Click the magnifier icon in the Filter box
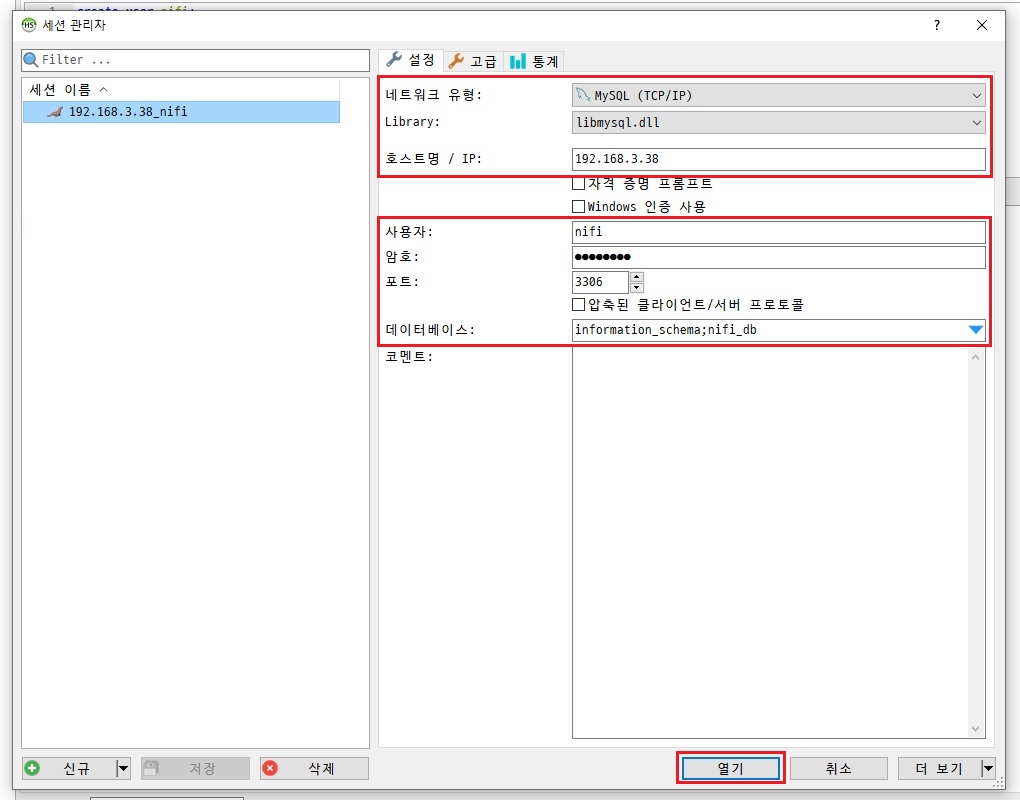 [x=31, y=60]
